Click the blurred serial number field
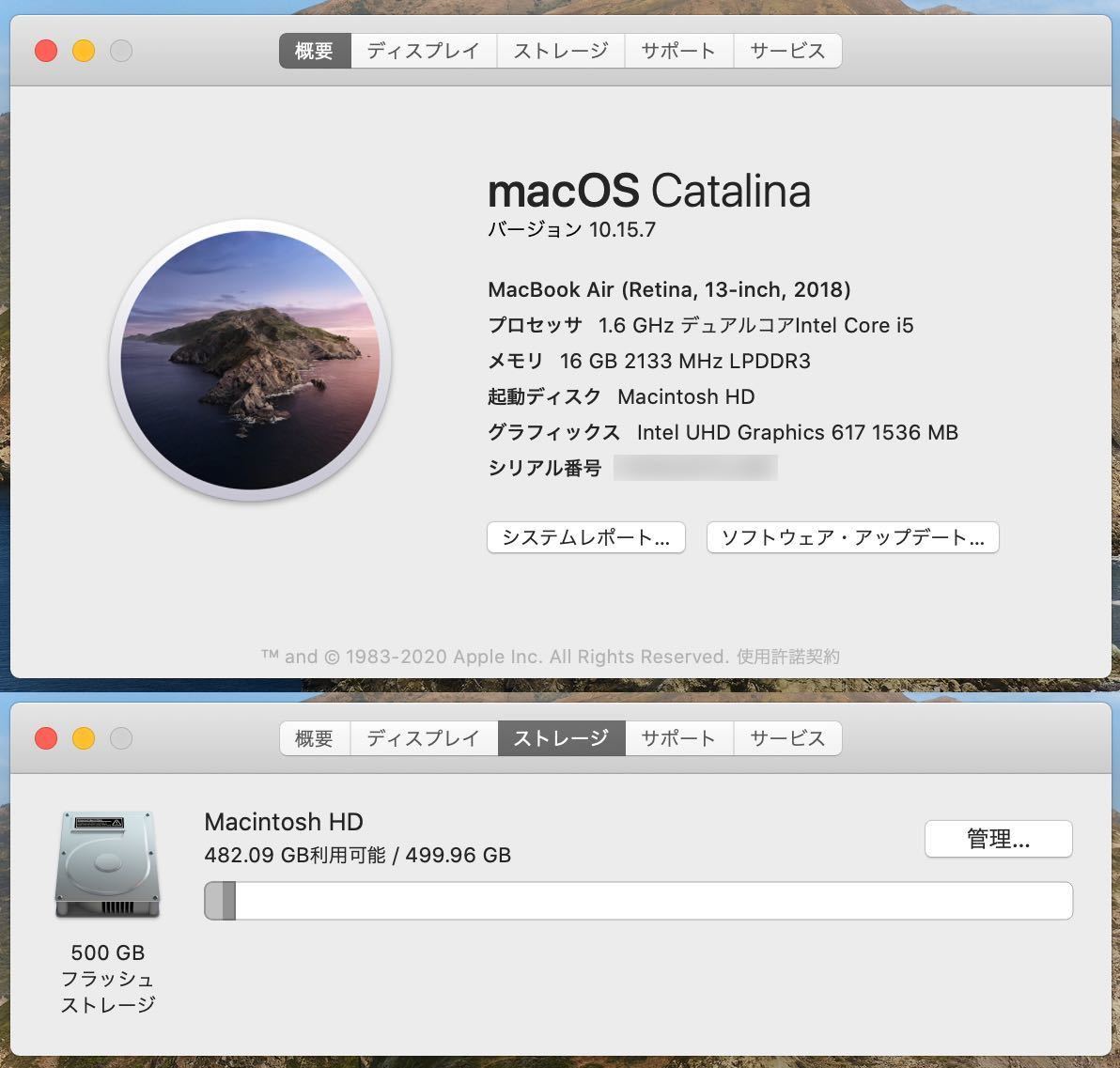1120x1068 pixels. click(x=695, y=468)
